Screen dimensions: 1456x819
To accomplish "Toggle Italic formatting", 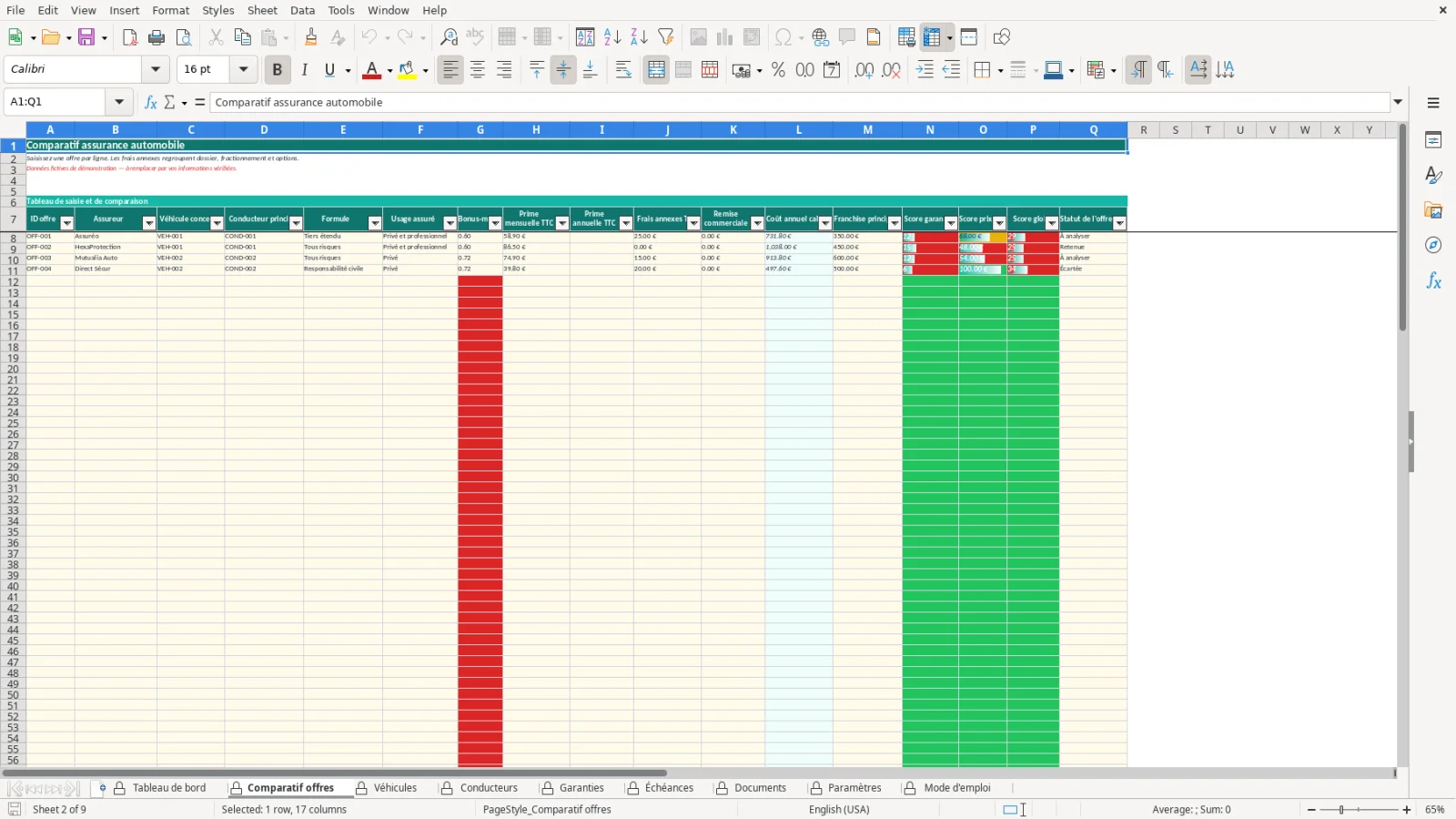I will [x=304, y=70].
